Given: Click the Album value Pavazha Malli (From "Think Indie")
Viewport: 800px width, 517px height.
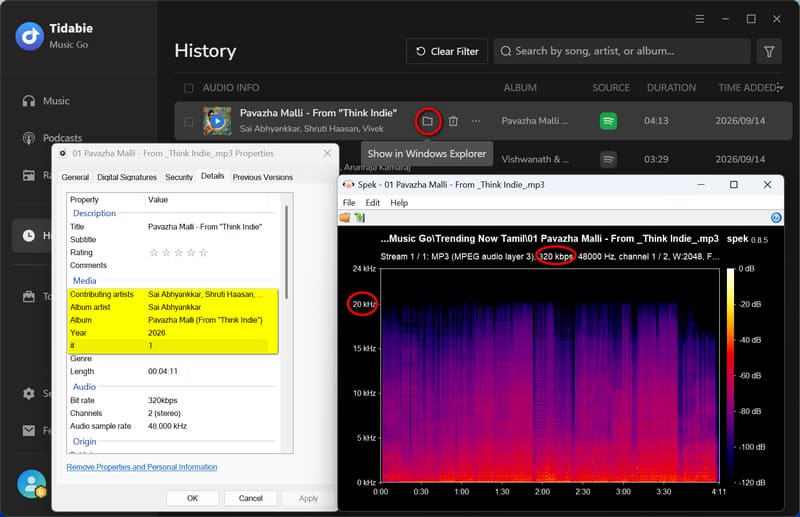Looking at the screenshot, I should click(205, 320).
